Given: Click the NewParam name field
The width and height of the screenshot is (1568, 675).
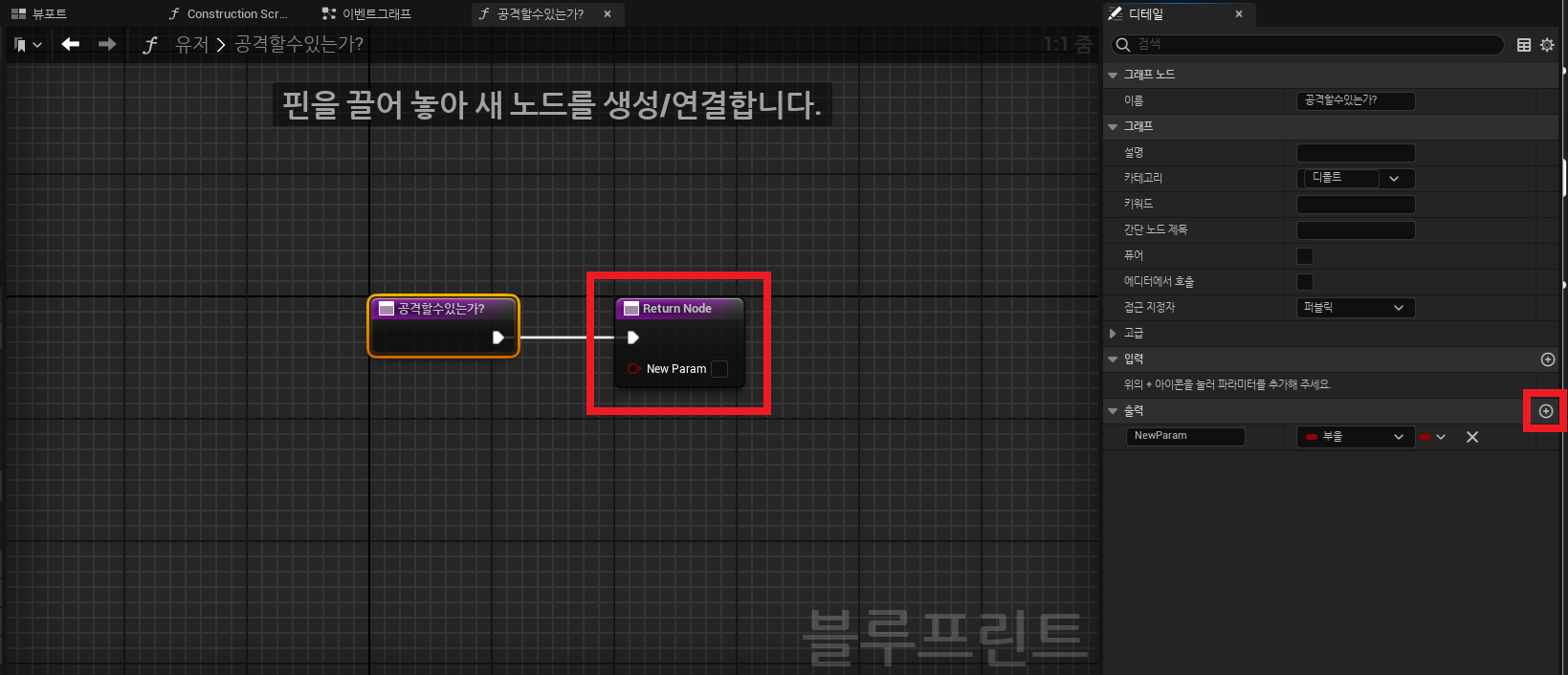Looking at the screenshot, I should coord(1186,436).
